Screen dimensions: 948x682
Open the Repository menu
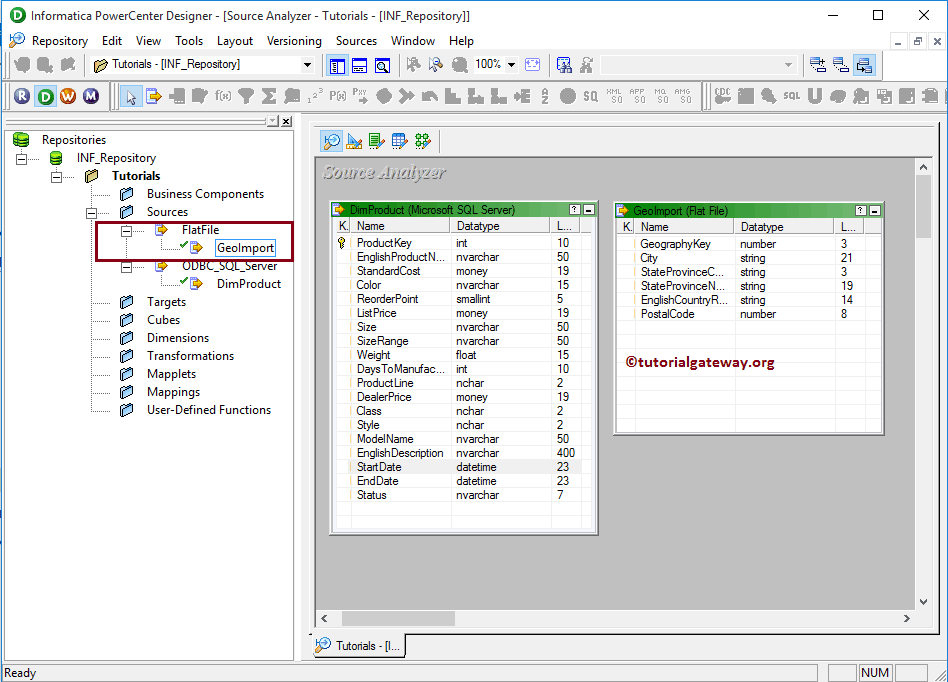pos(60,41)
